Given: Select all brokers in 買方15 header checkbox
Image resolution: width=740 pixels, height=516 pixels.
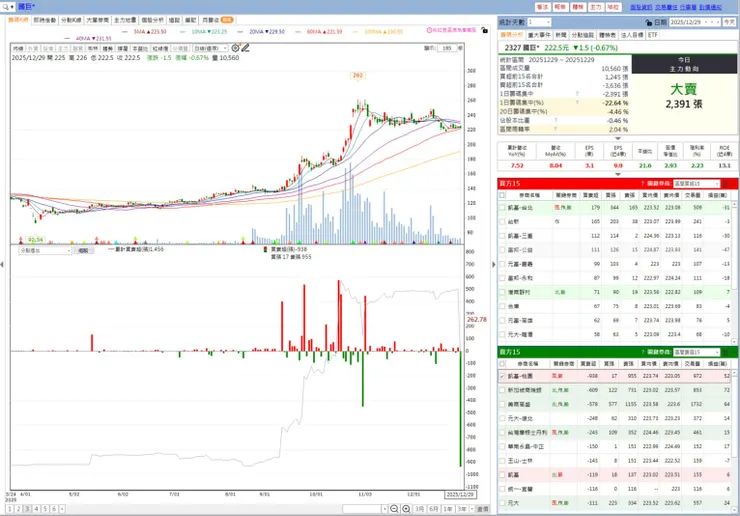Looking at the screenshot, I should tap(502, 195).
